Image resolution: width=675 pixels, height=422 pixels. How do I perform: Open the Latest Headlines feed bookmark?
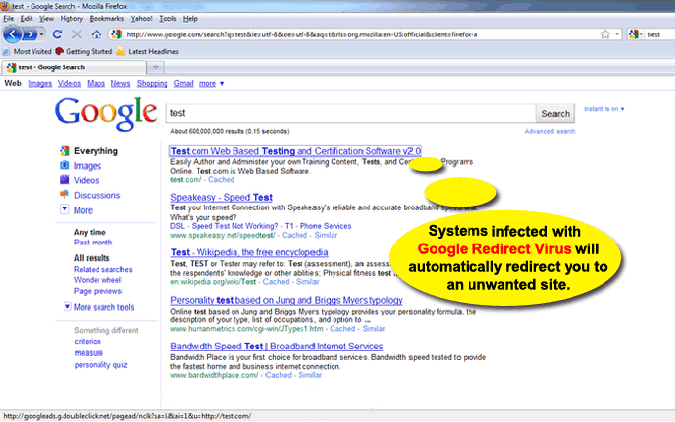pos(148,51)
